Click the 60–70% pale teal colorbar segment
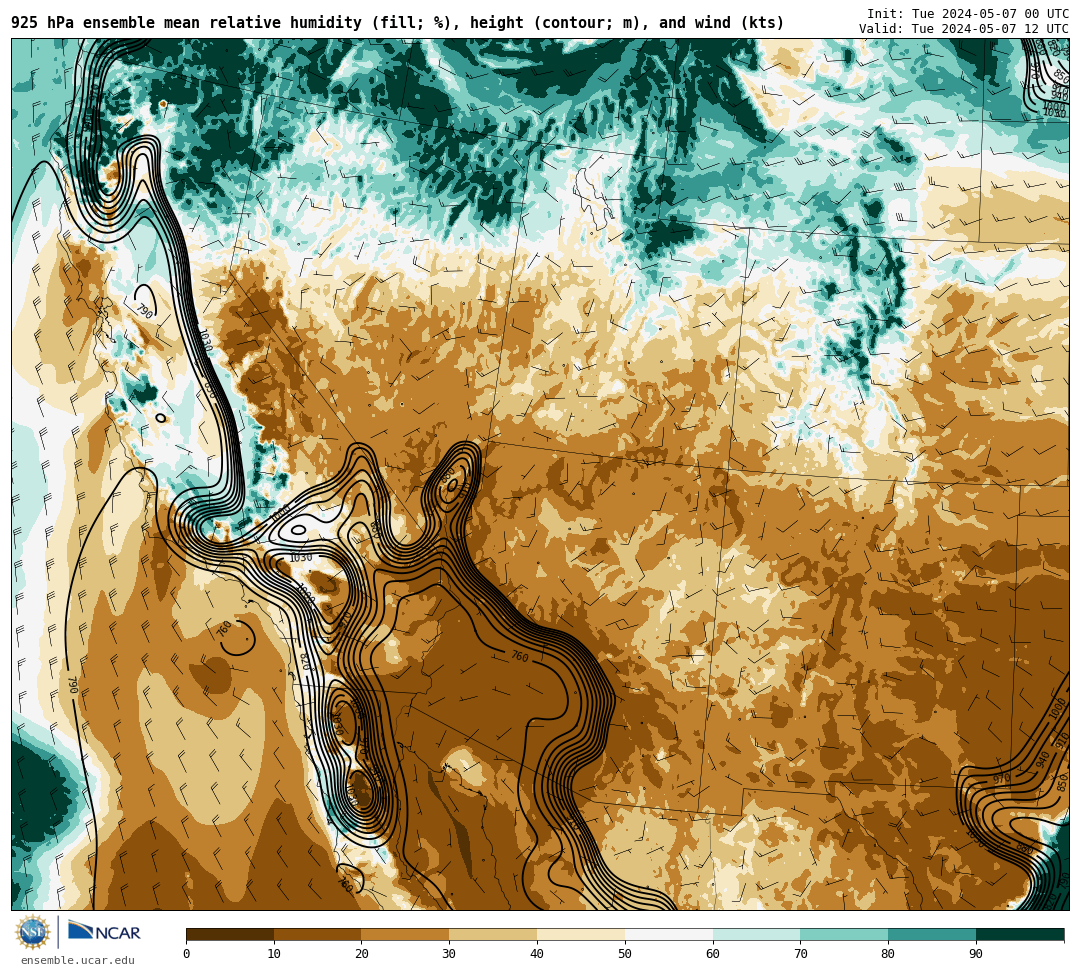Viewport: 1080px width, 973px height. pyautogui.click(x=757, y=934)
